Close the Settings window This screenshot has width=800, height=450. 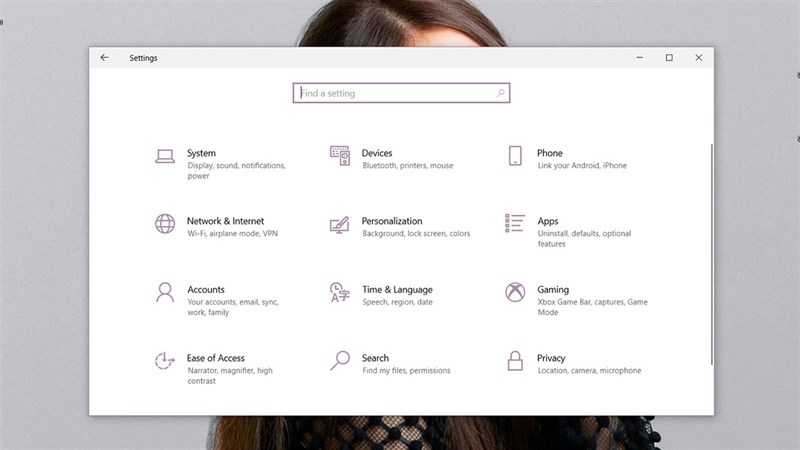click(x=698, y=58)
